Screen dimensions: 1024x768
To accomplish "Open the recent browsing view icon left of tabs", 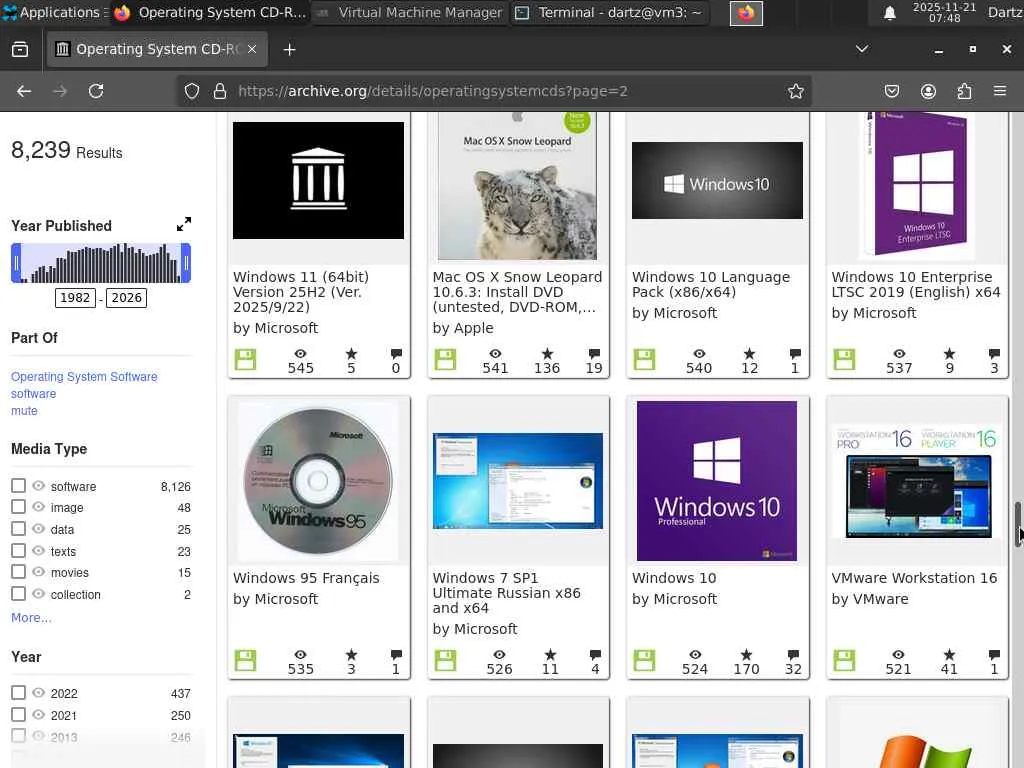I will pos(20,50).
